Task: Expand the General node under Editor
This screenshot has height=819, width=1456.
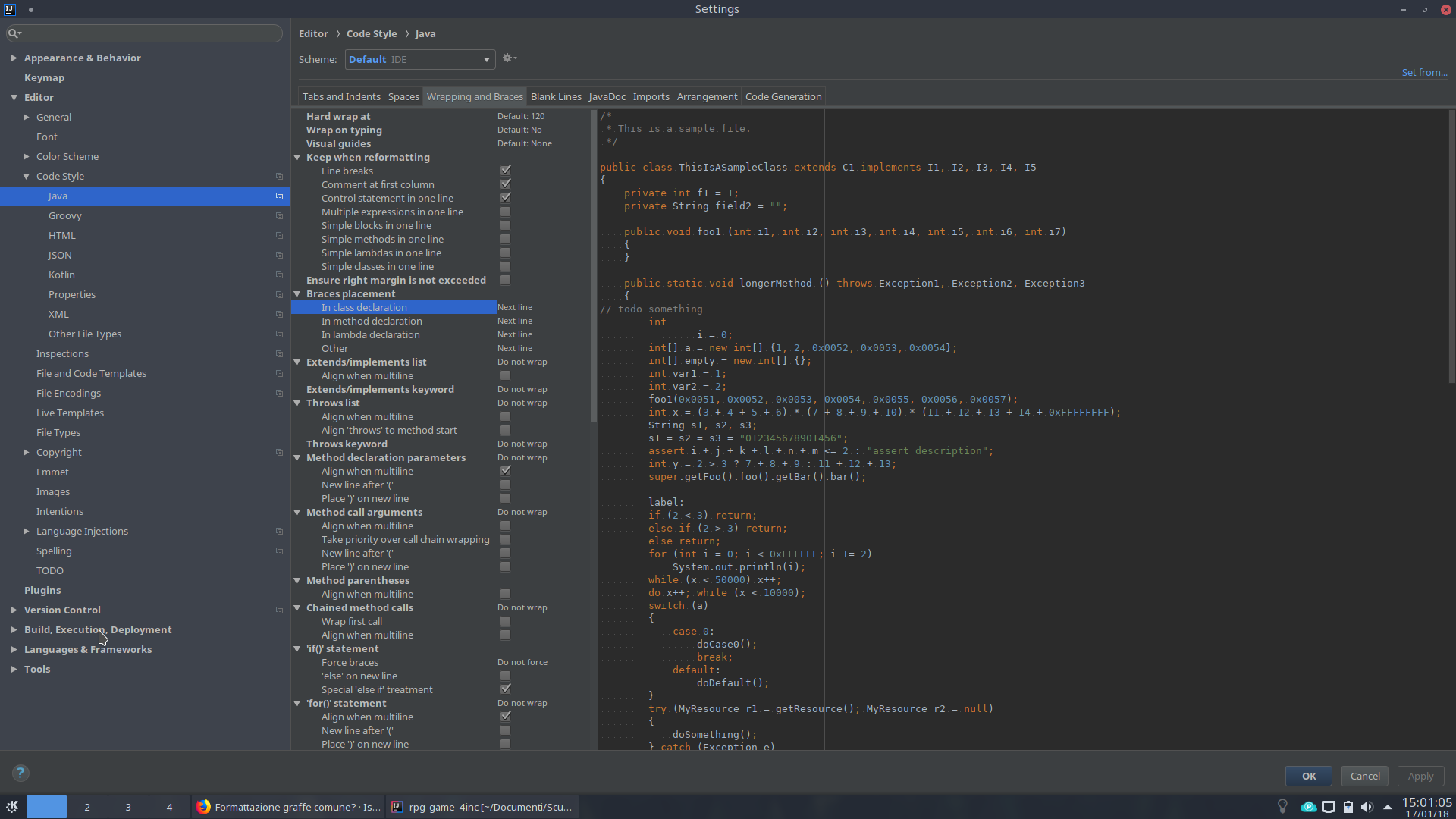Action: pyautogui.click(x=26, y=117)
